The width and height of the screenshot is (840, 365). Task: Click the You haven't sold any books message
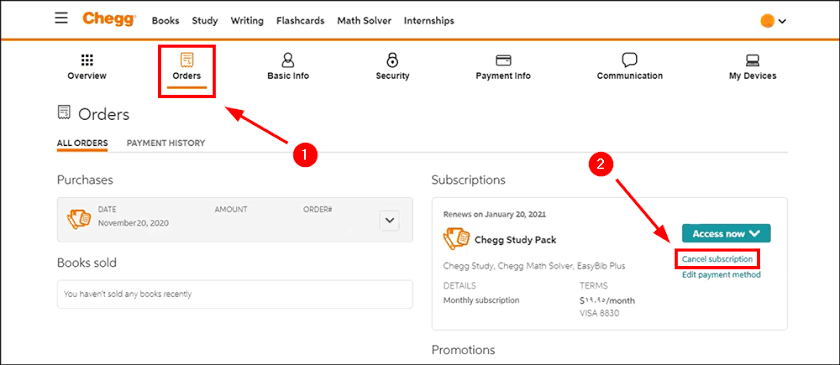click(x=128, y=294)
